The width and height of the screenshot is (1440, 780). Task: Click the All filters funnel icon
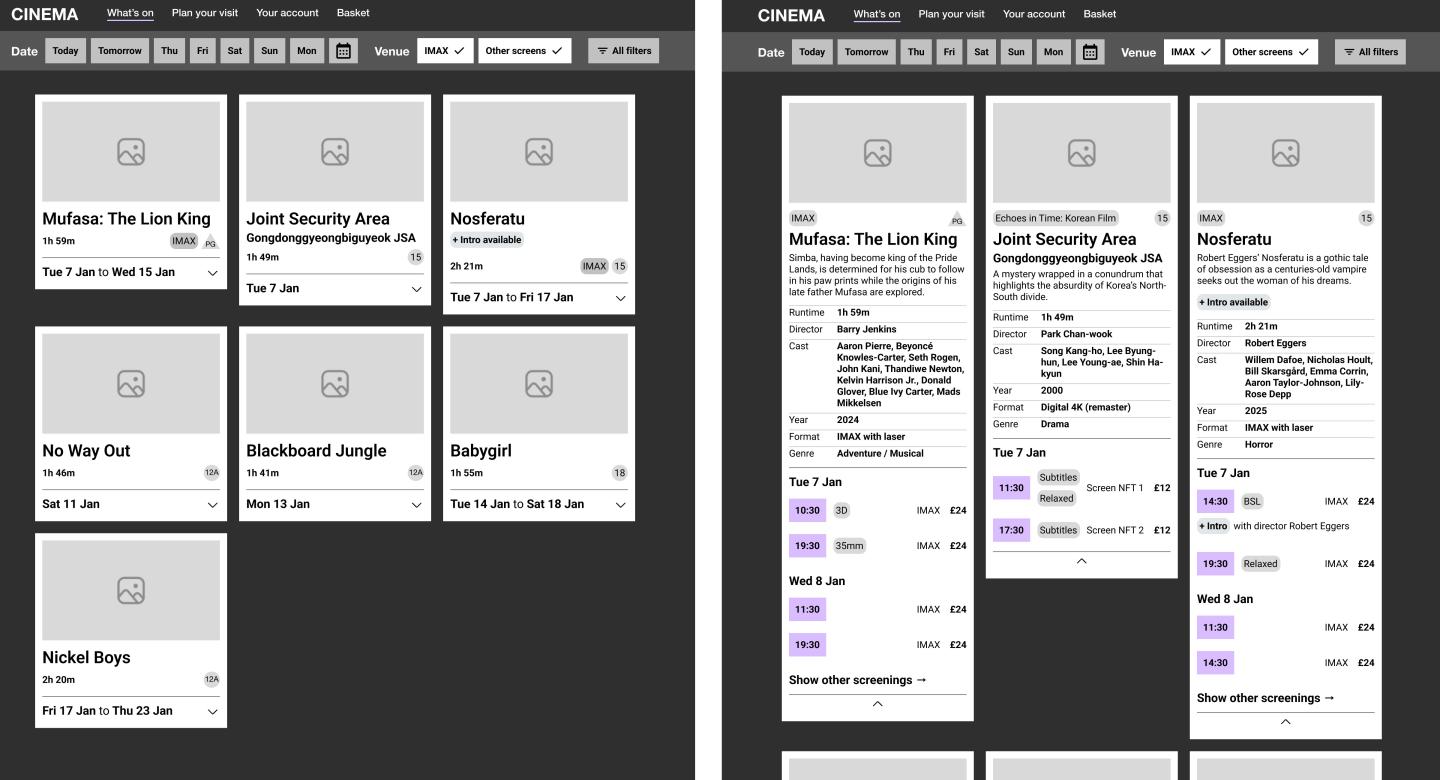tap(623, 50)
